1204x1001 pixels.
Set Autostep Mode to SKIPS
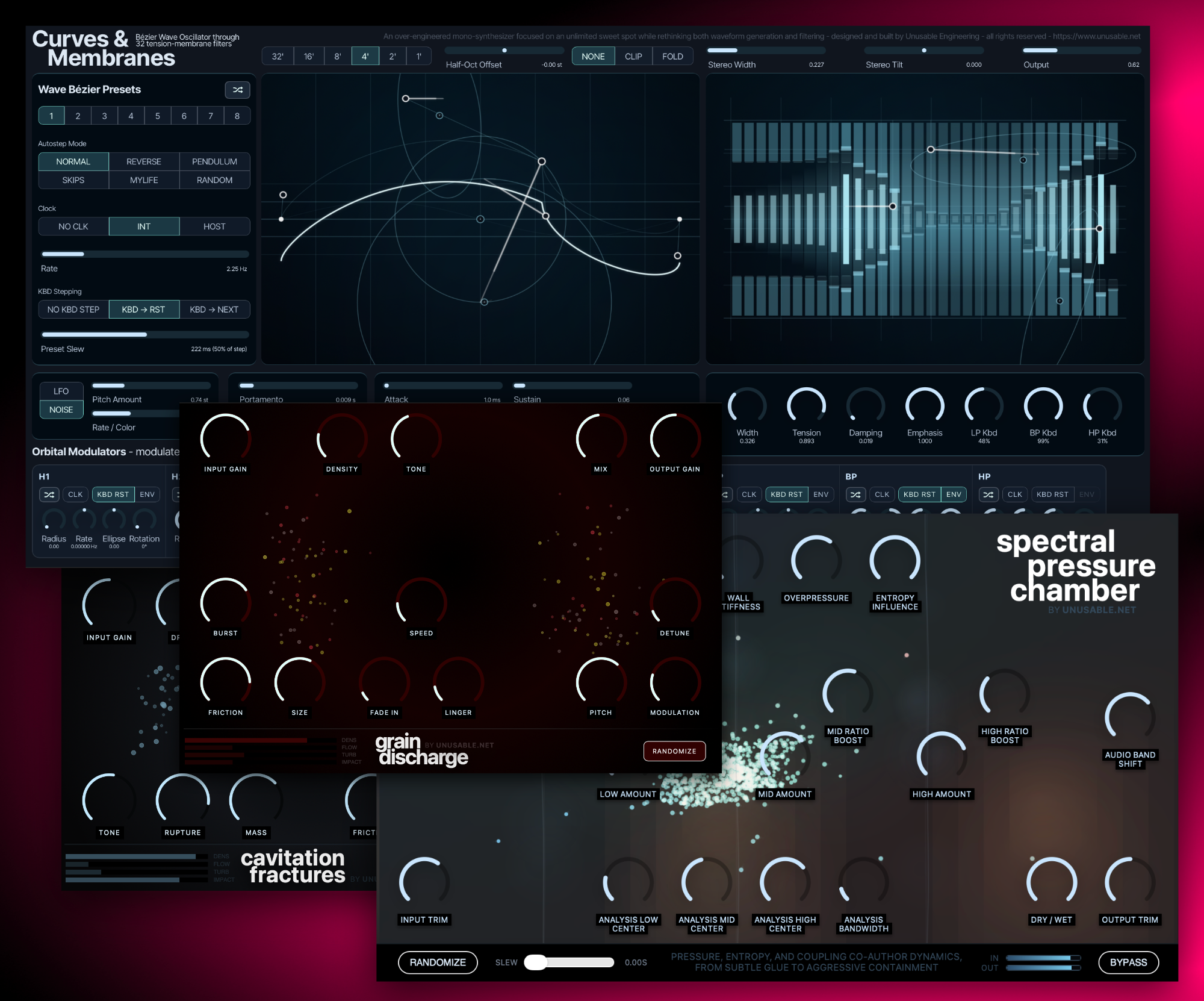(73, 180)
